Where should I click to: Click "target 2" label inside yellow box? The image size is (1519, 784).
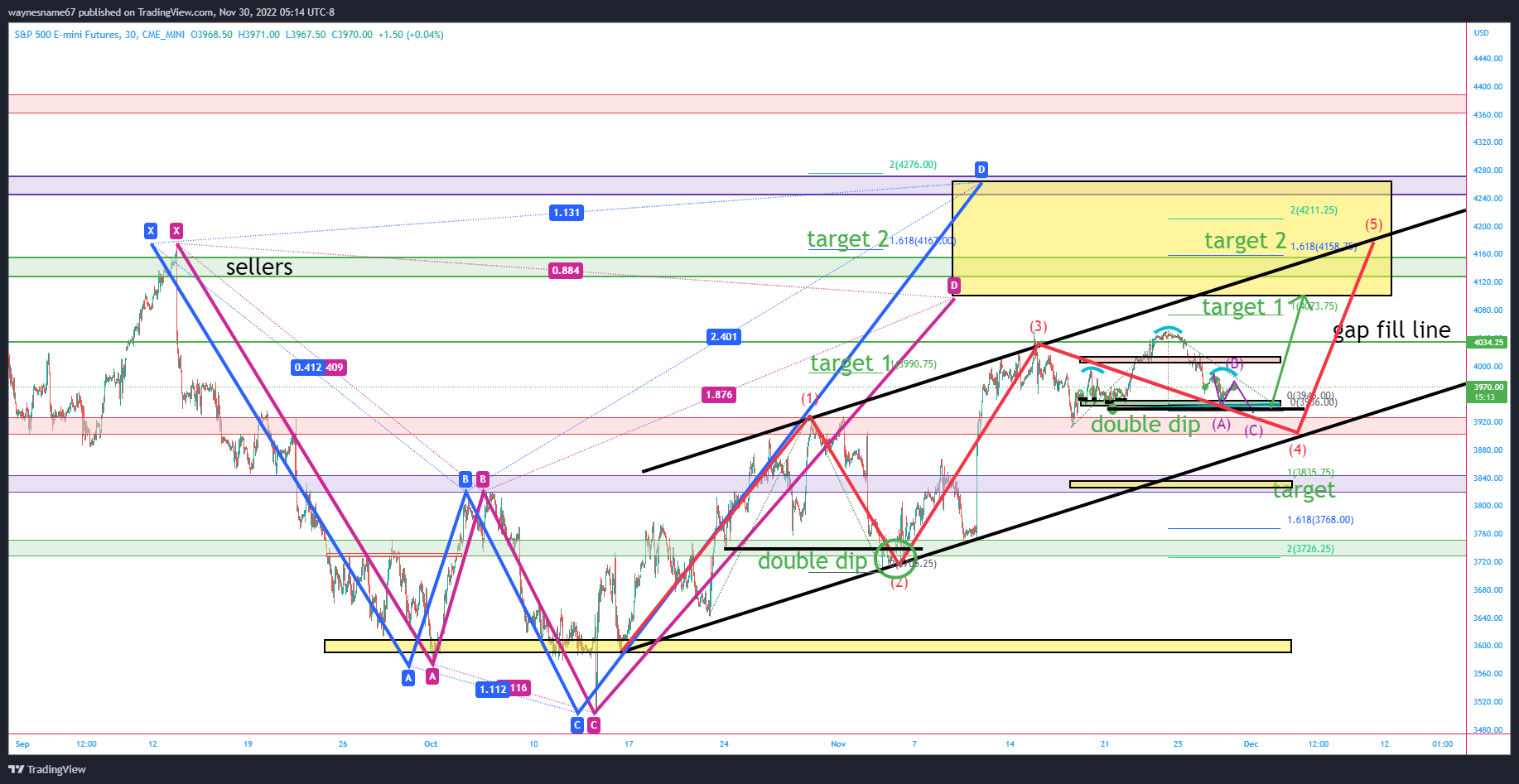[1245, 241]
